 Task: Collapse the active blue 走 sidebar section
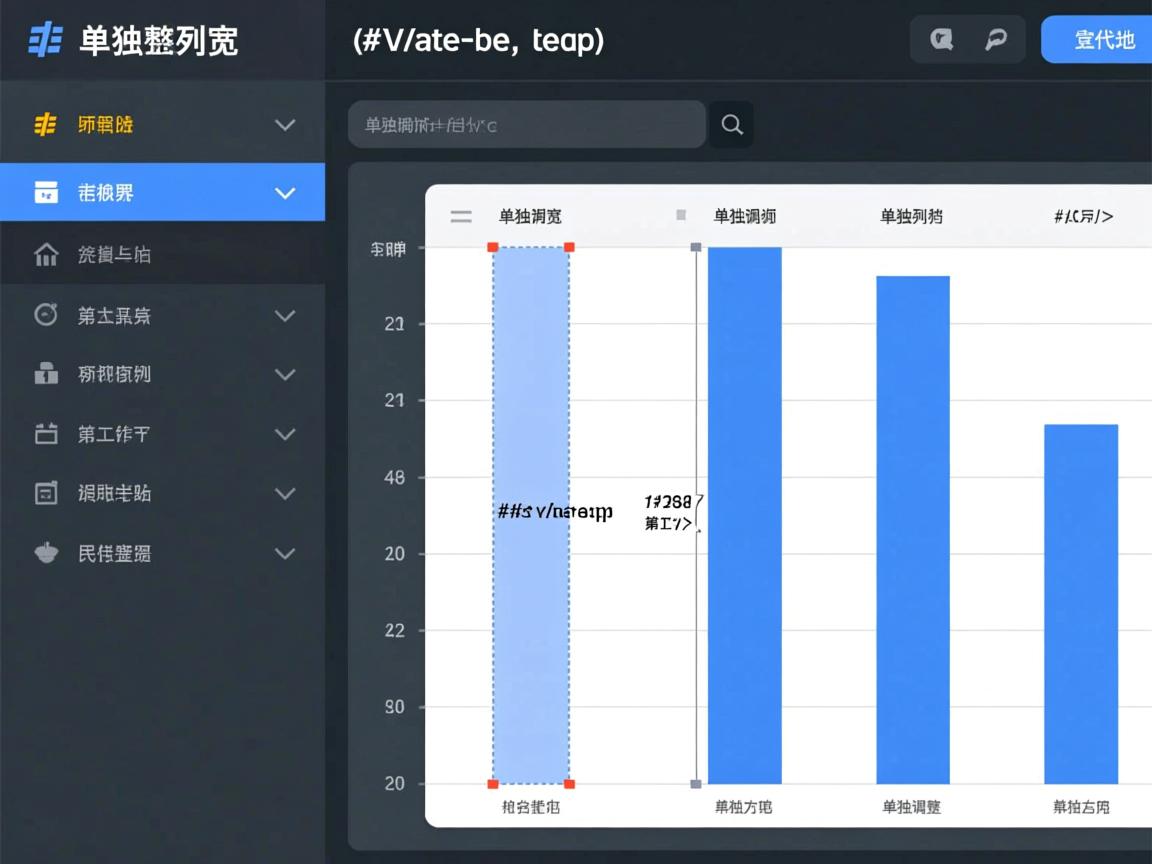point(285,192)
